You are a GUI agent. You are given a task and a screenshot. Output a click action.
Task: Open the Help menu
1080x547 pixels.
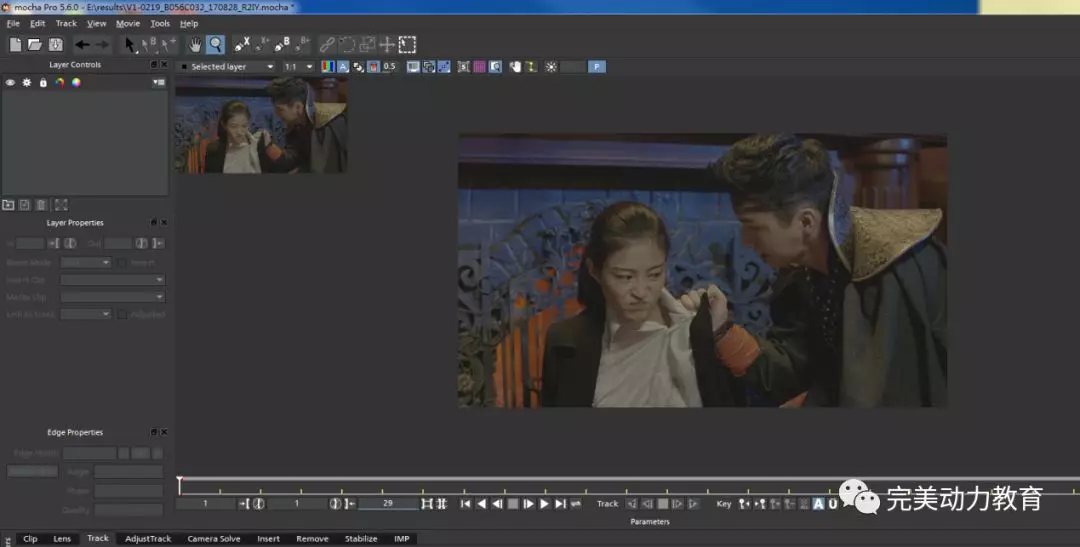point(189,23)
